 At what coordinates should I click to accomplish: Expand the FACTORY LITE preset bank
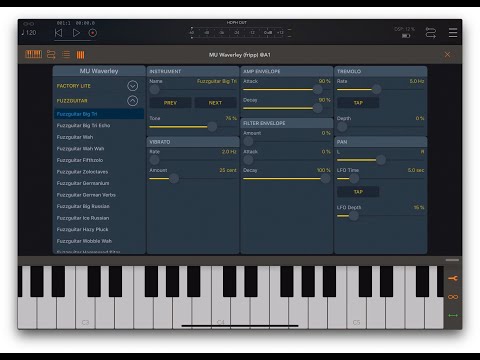pos(132,86)
